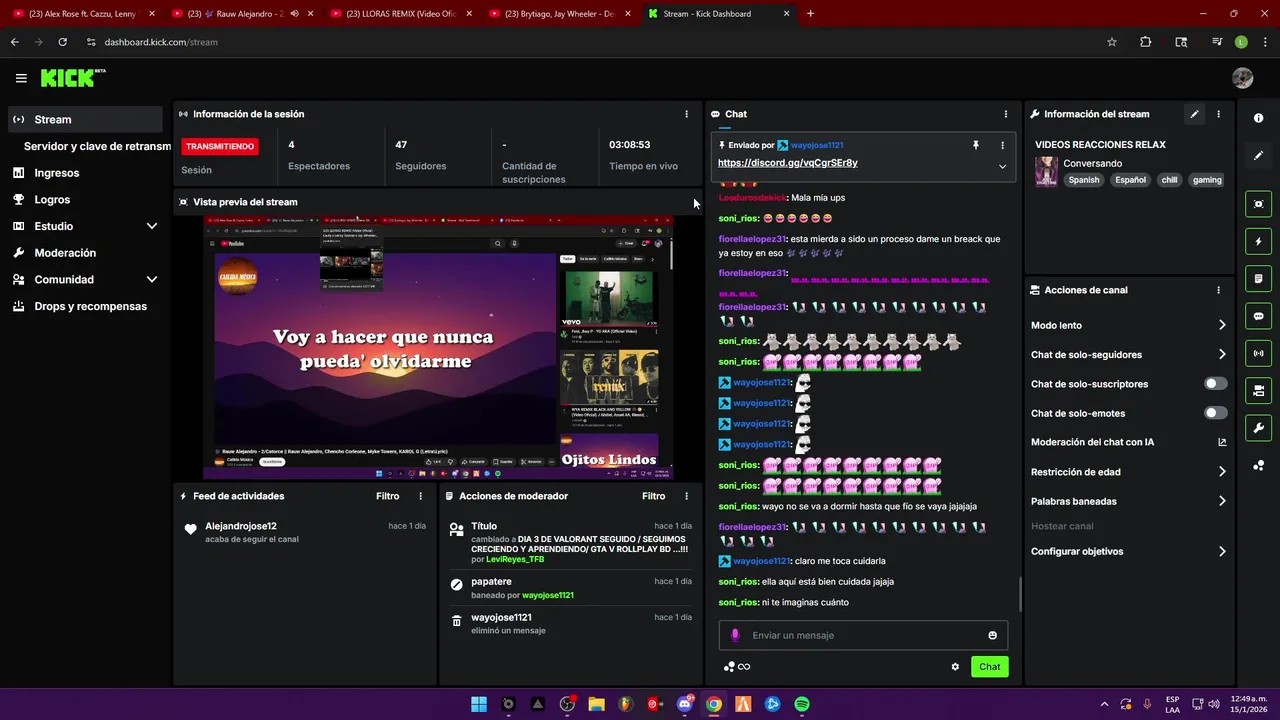Open pinned message options menu
Image resolution: width=1280 pixels, height=720 pixels.
pos(1002,145)
